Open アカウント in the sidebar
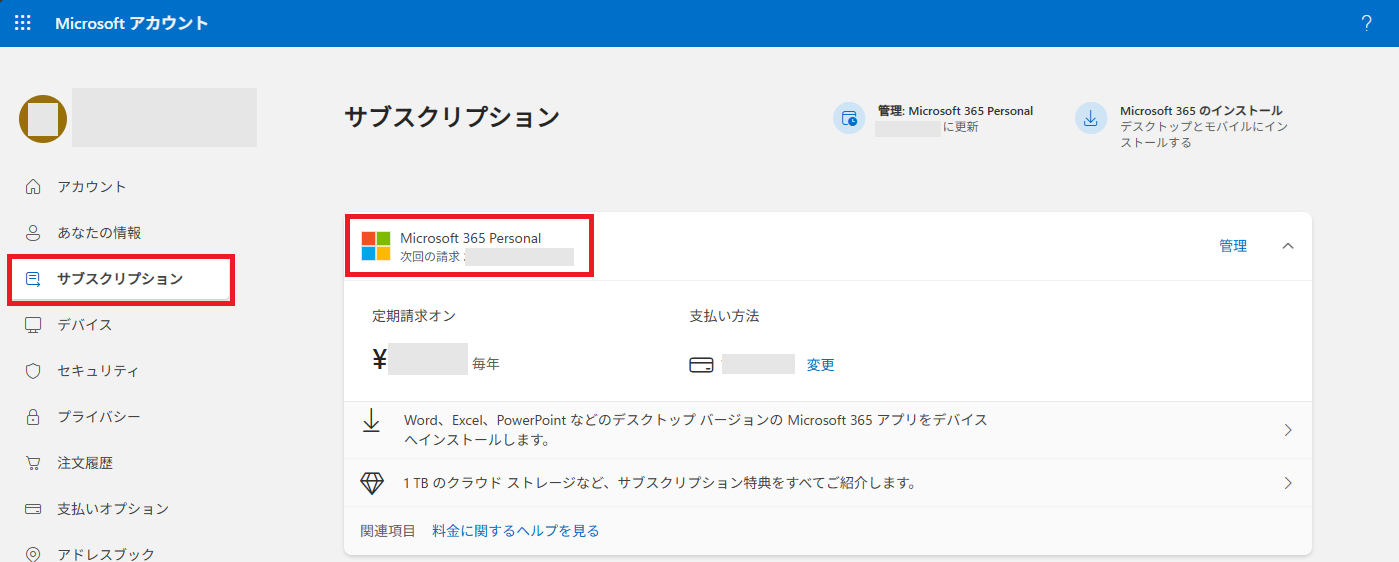 [92, 187]
